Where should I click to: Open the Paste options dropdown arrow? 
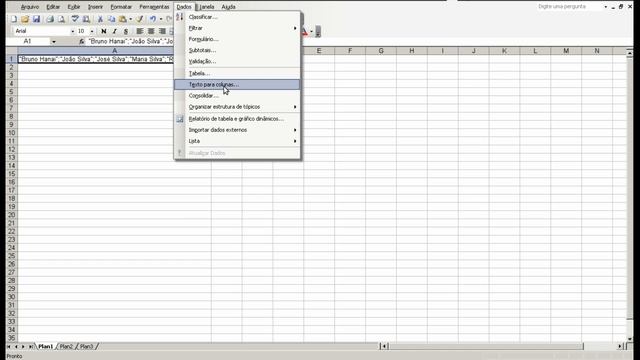point(130,19)
